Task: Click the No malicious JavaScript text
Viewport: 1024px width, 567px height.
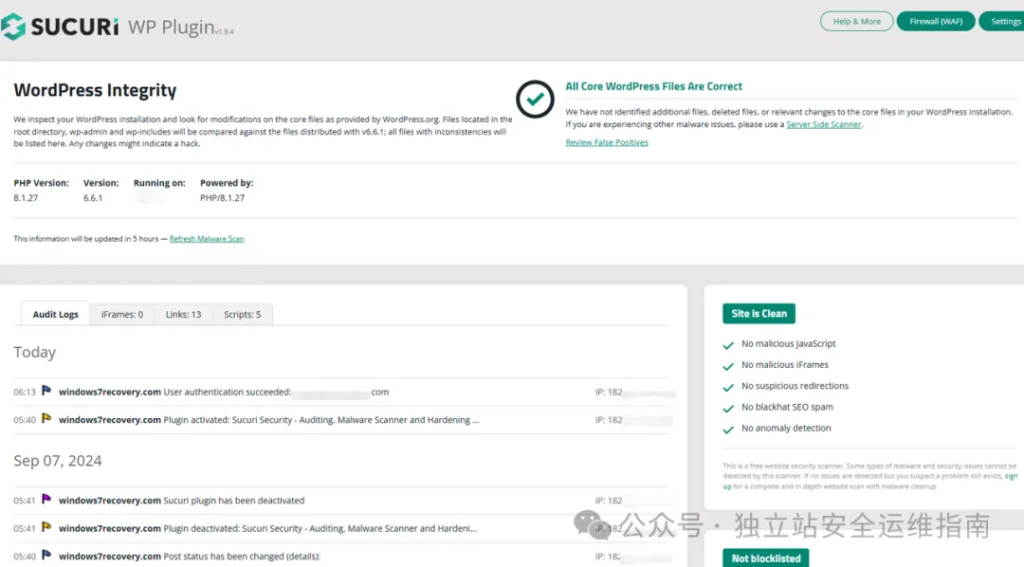Action: pos(788,344)
